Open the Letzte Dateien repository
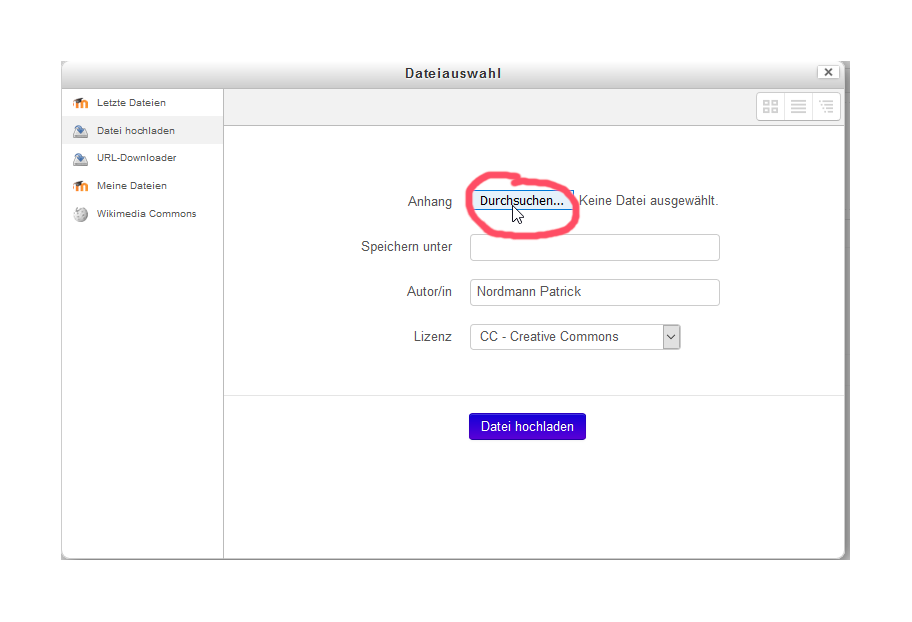The width and height of the screenshot is (912, 622). pos(131,103)
